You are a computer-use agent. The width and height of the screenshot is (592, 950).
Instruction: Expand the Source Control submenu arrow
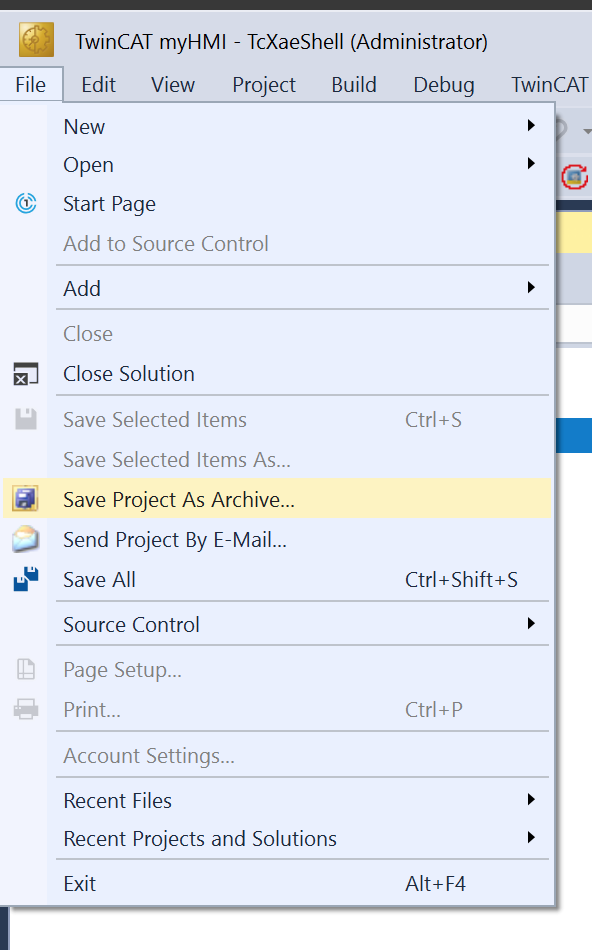click(x=531, y=623)
